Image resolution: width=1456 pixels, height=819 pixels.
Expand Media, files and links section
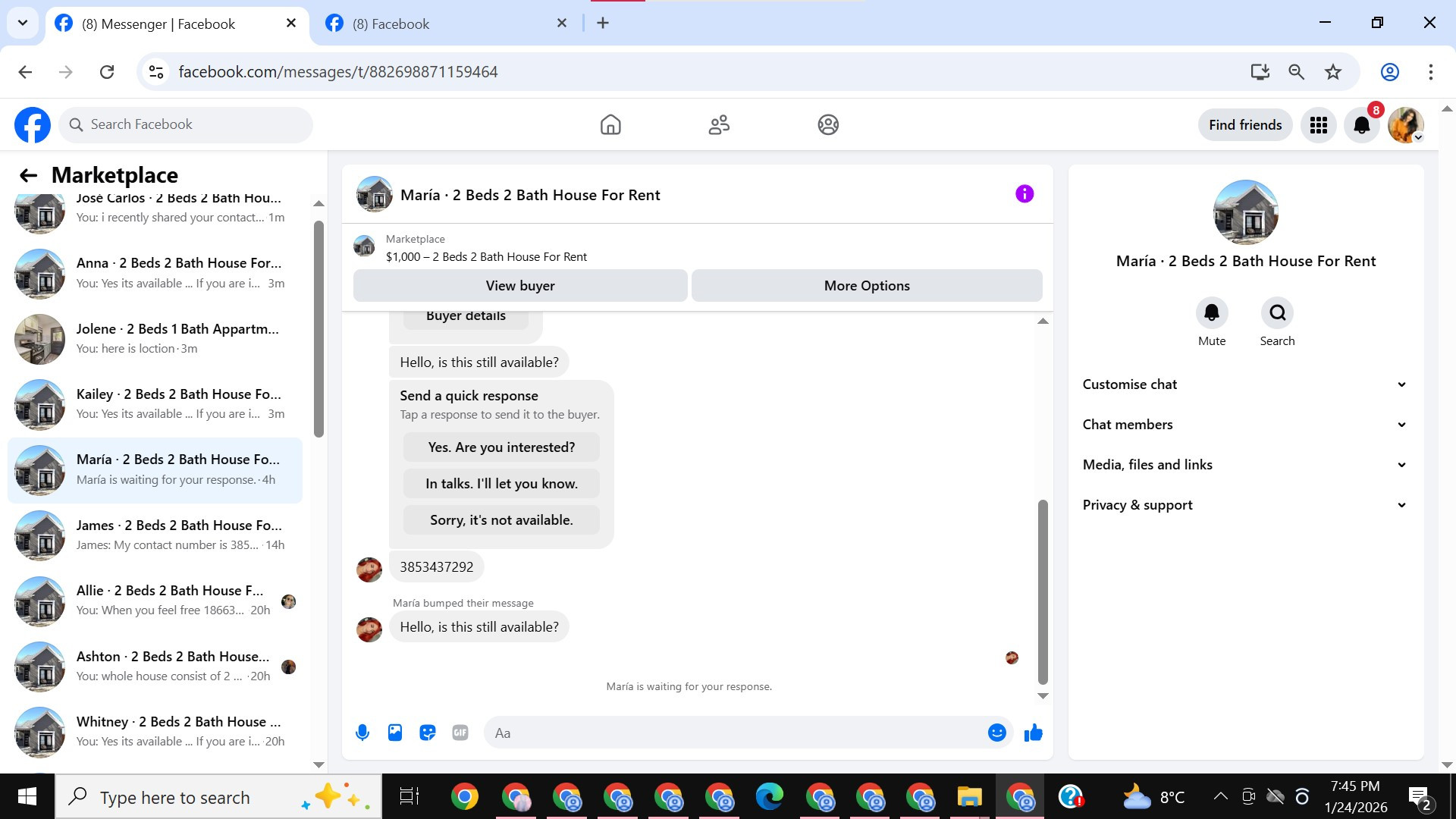coord(1245,465)
